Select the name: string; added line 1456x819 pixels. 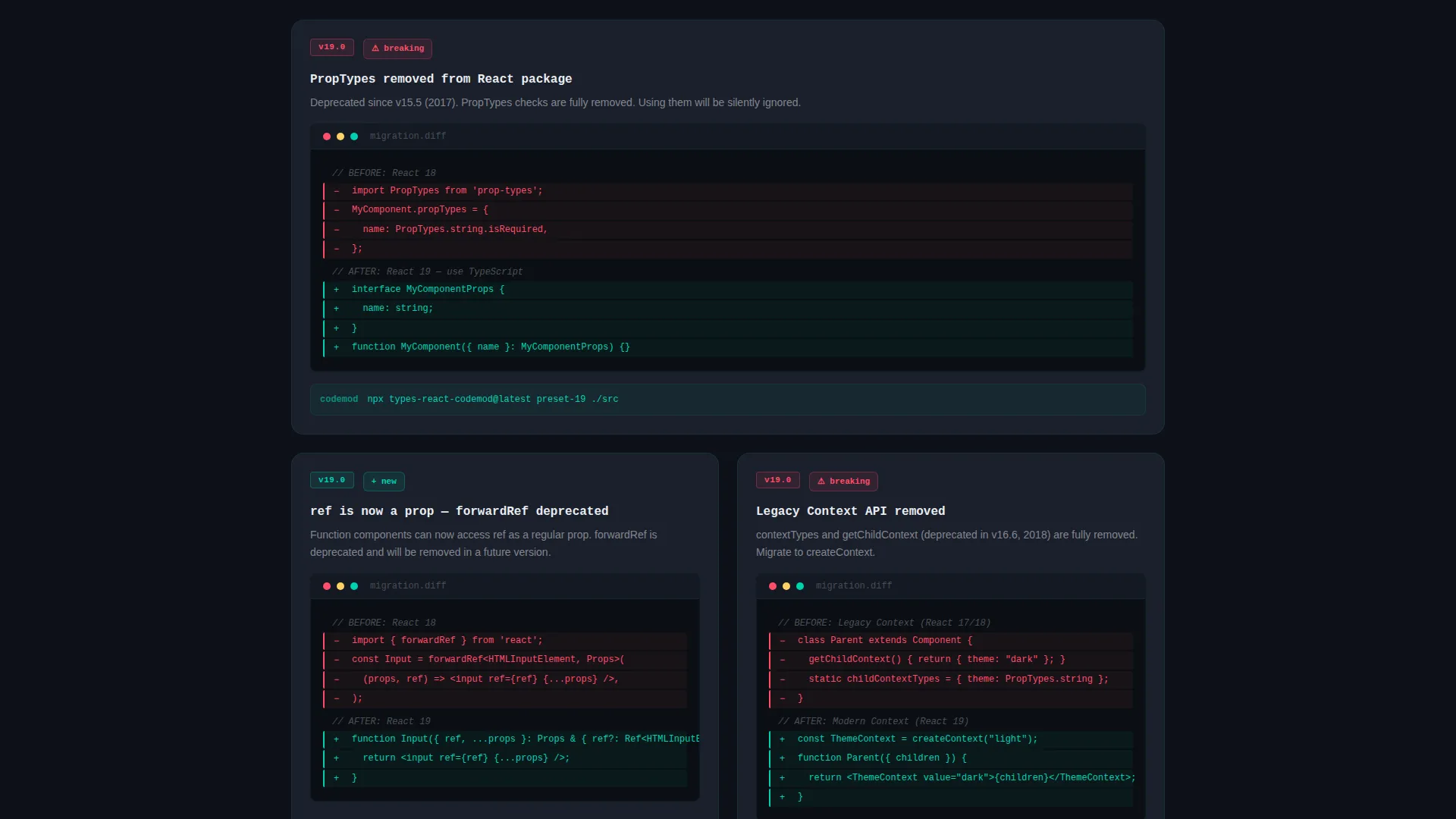(x=728, y=309)
